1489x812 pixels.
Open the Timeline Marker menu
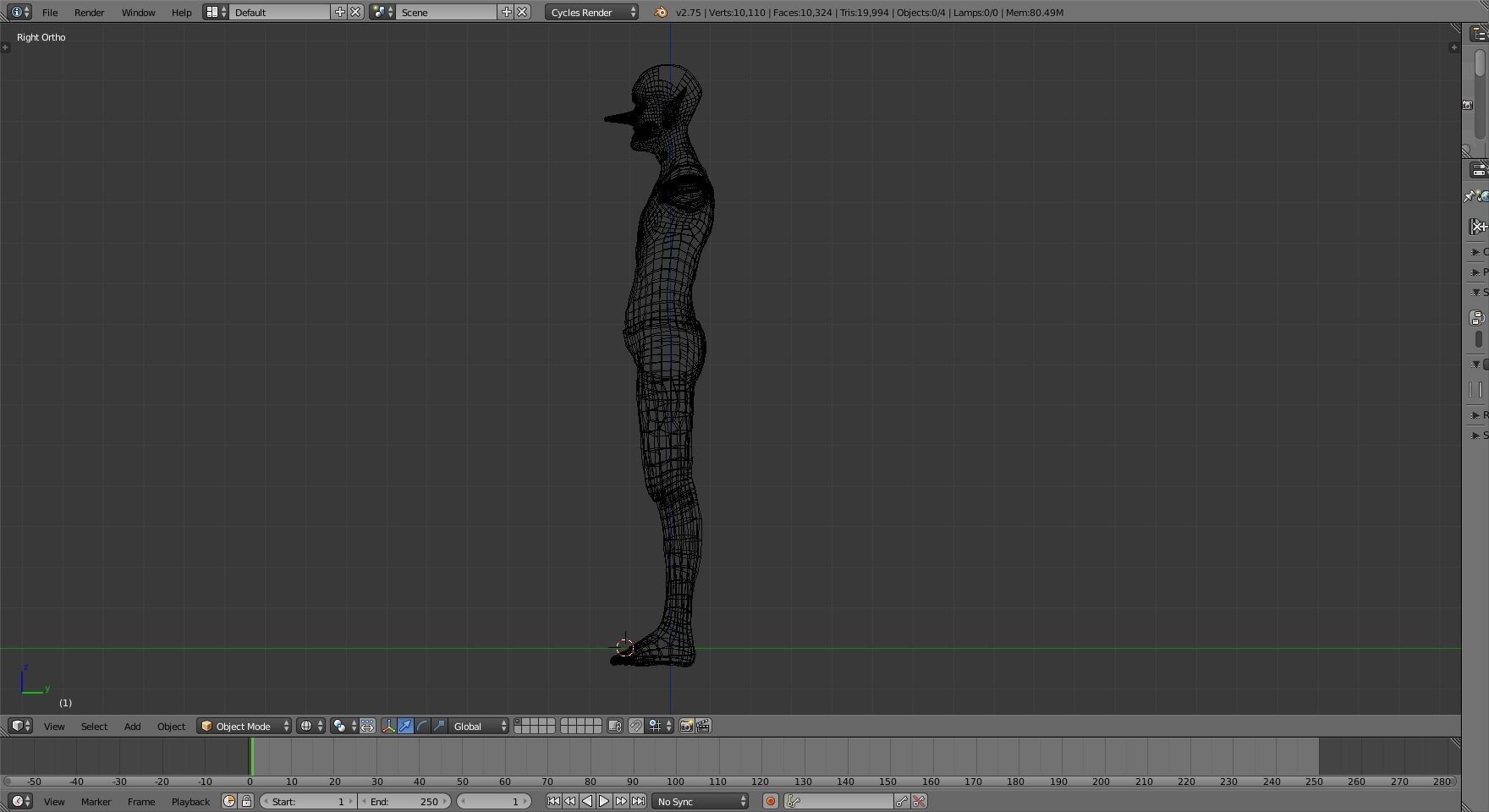coord(96,801)
